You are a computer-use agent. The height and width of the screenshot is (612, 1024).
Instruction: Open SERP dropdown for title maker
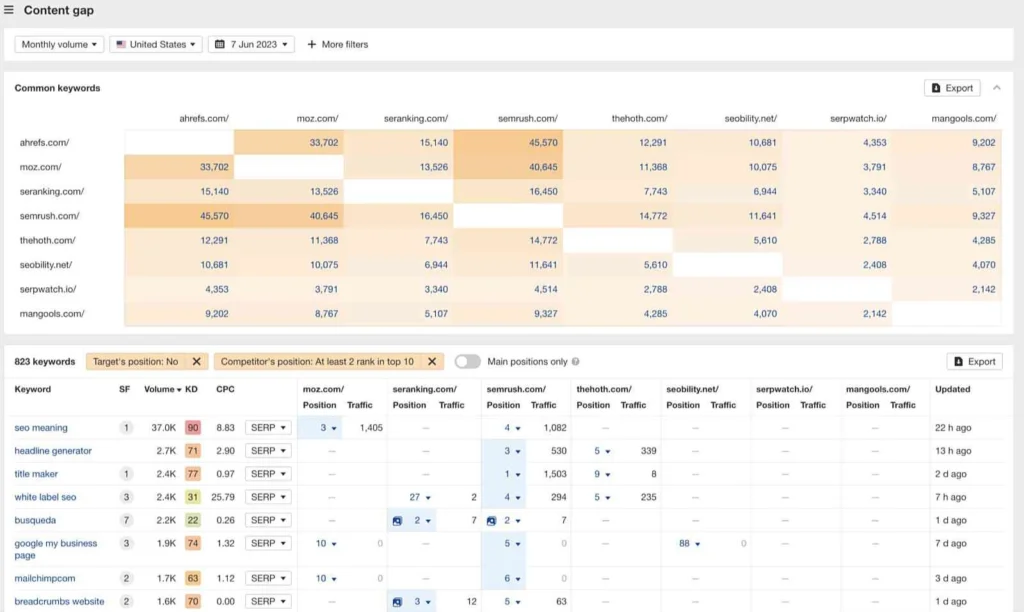point(268,474)
